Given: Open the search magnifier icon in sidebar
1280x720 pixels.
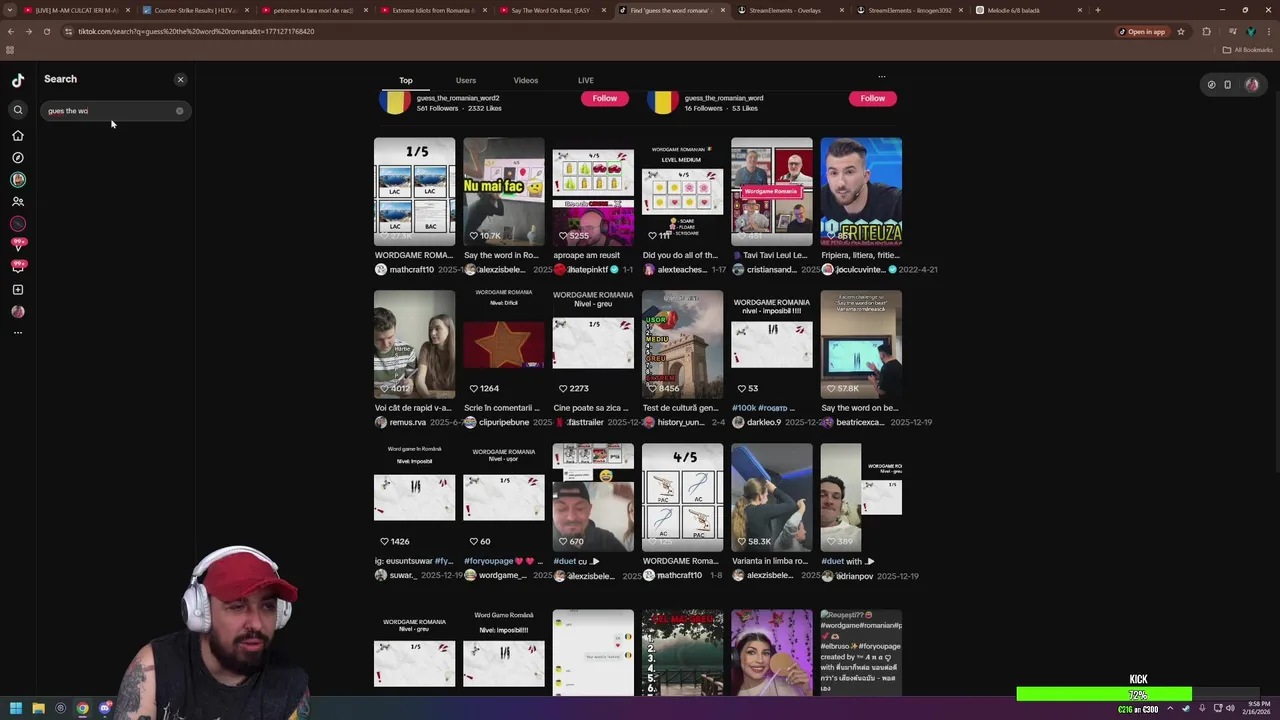Looking at the screenshot, I should (x=18, y=110).
